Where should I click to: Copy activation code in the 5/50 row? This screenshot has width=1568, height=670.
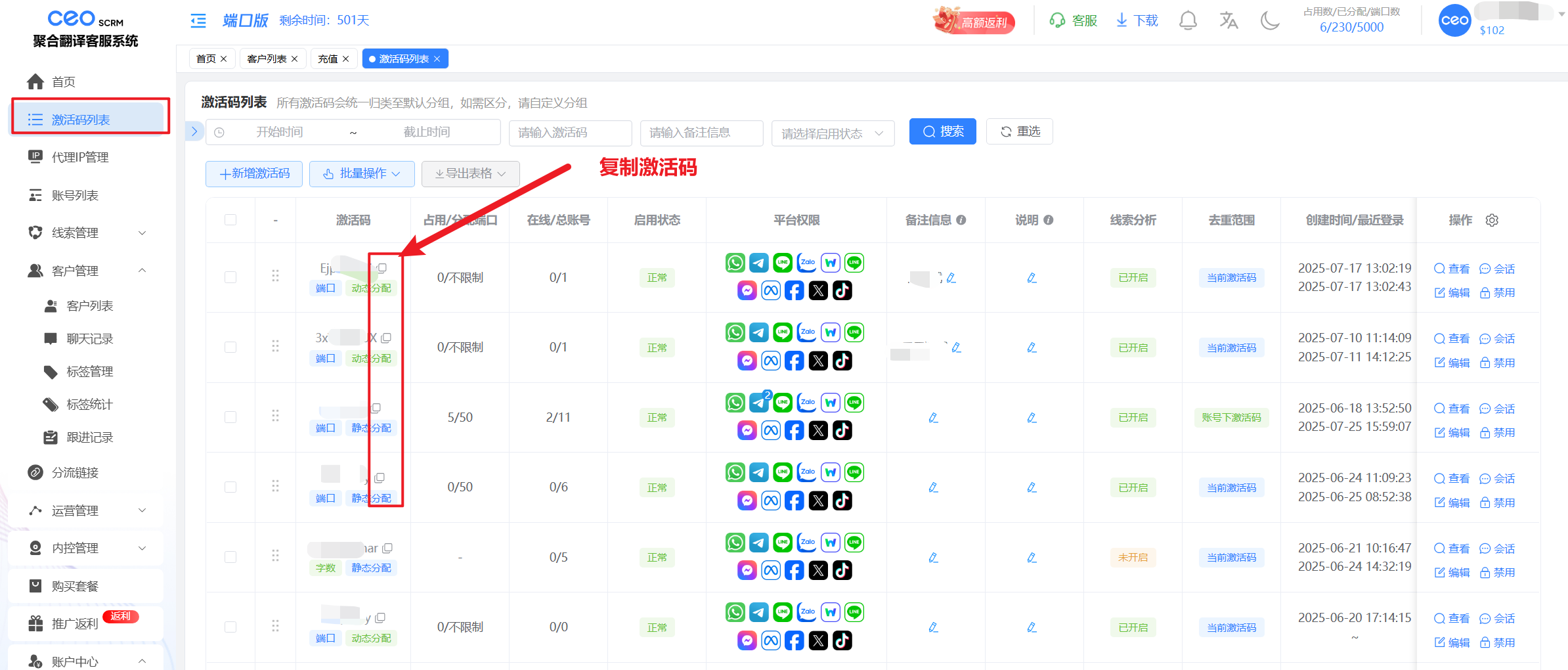376,408
